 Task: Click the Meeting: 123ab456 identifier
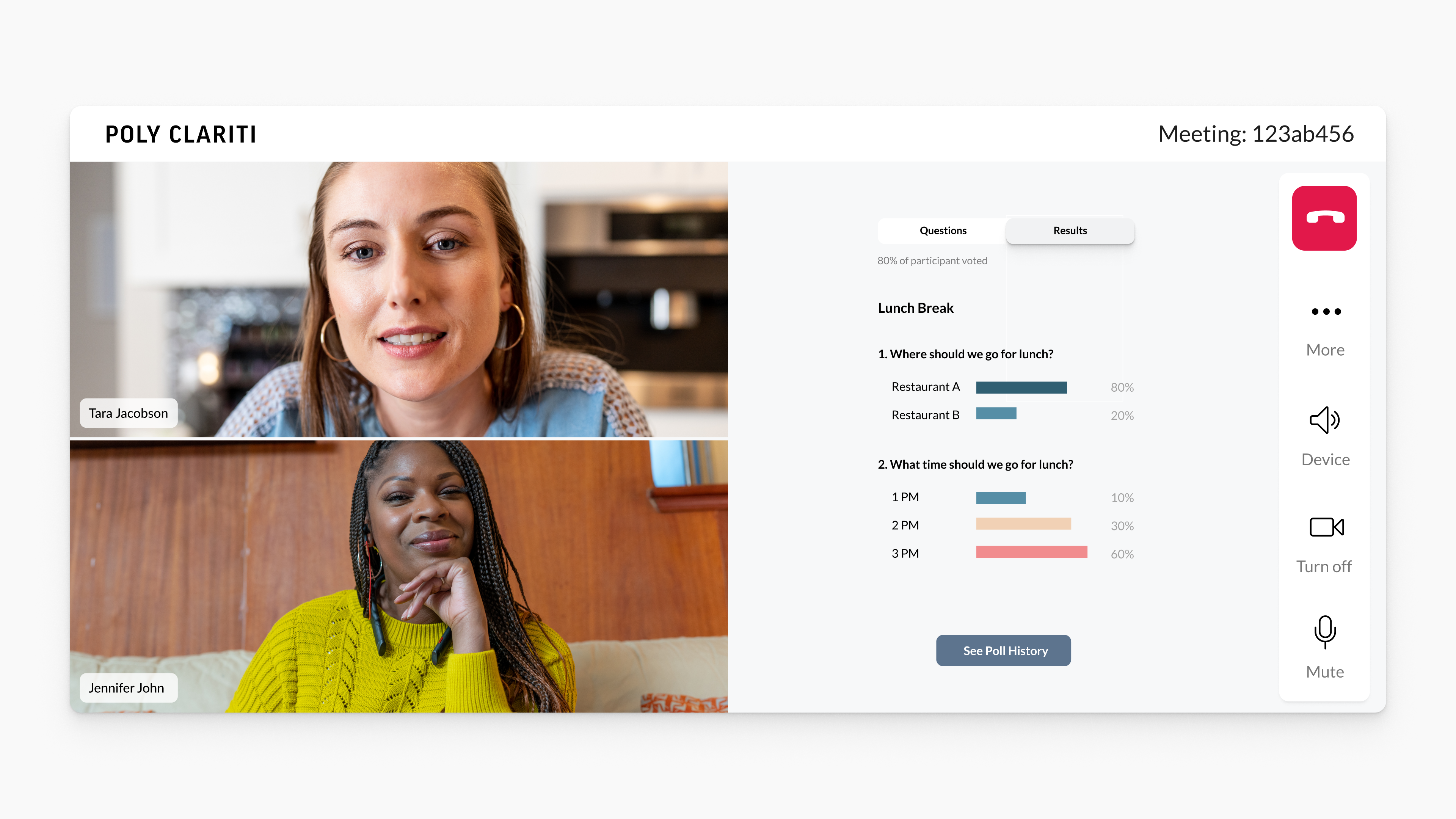click(x=1256, y=134)
